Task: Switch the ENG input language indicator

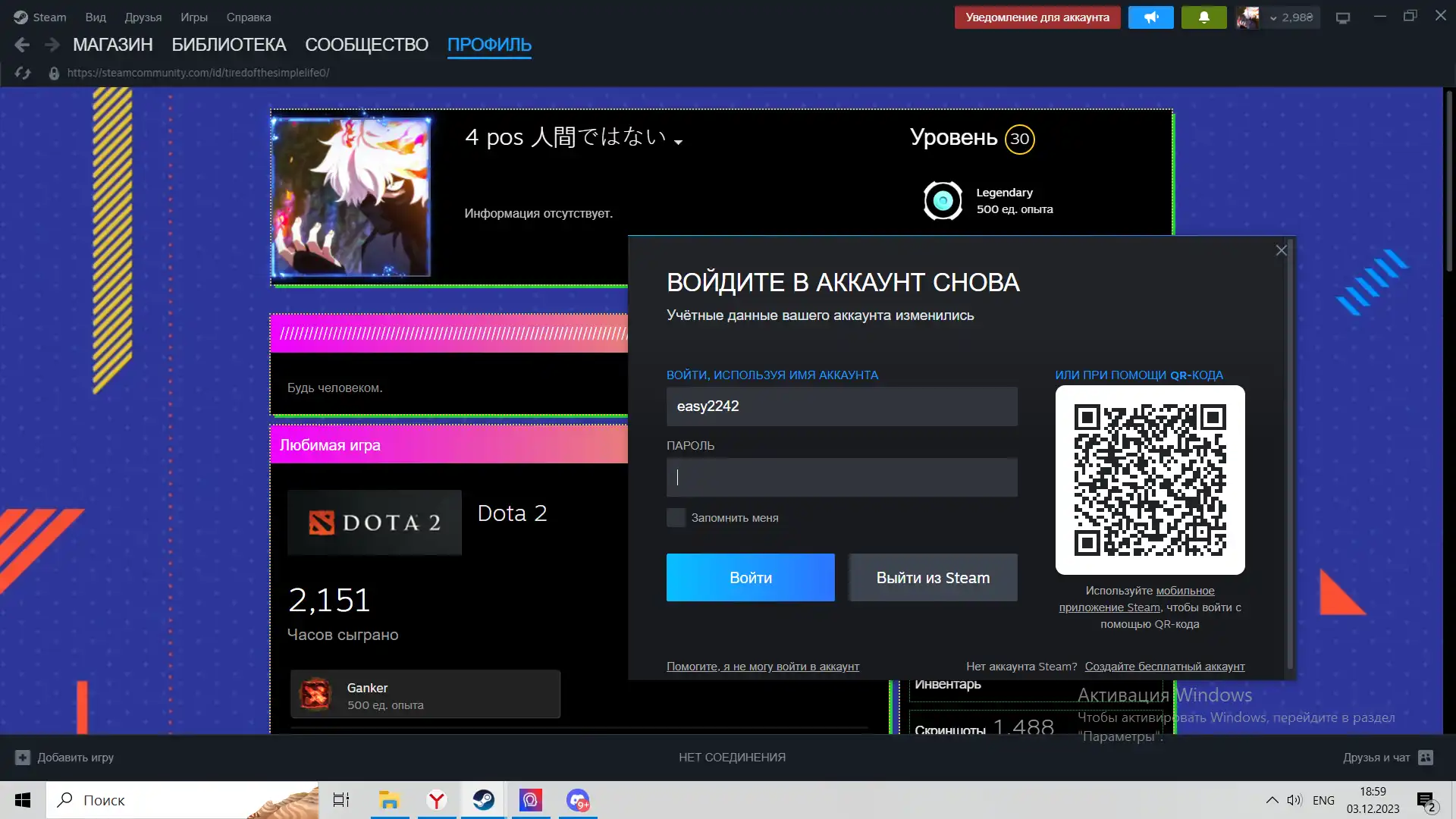Action: point(1323,800)
